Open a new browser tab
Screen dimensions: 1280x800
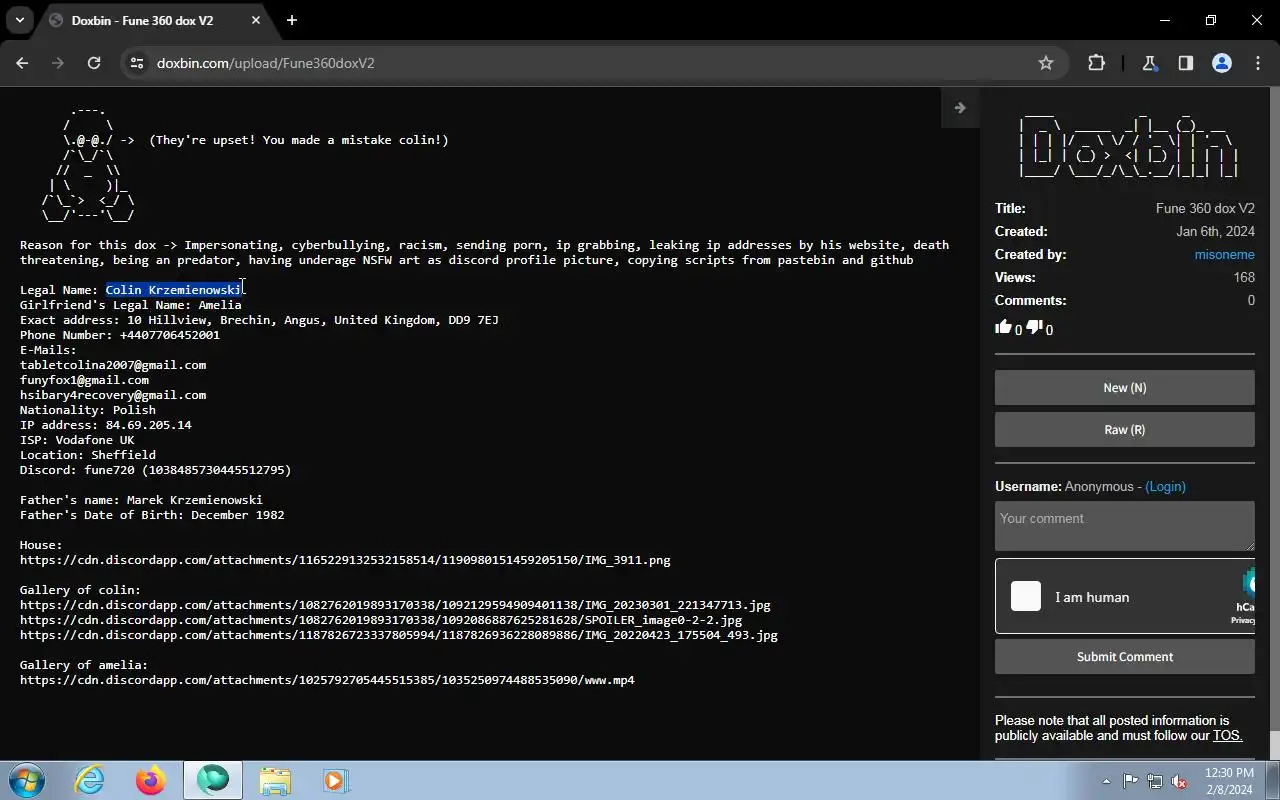point(291,20)
